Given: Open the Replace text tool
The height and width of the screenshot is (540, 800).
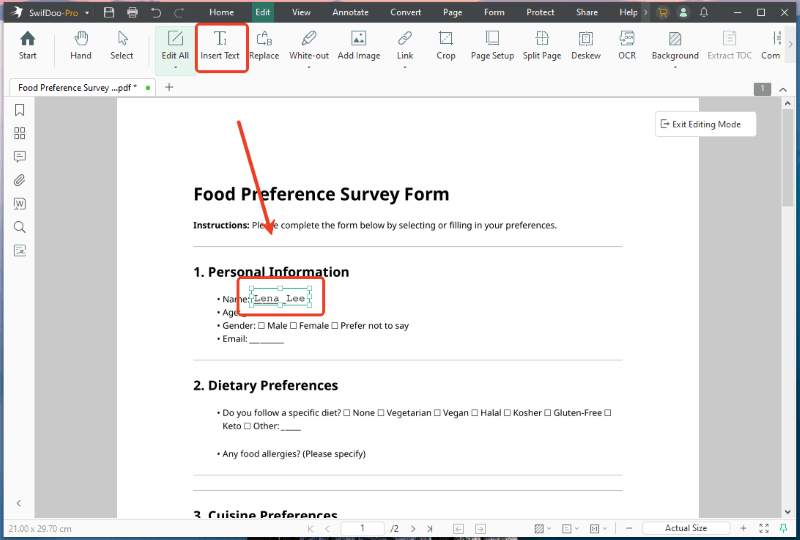Looking at the screenshot, I should [x=264, y=45].
